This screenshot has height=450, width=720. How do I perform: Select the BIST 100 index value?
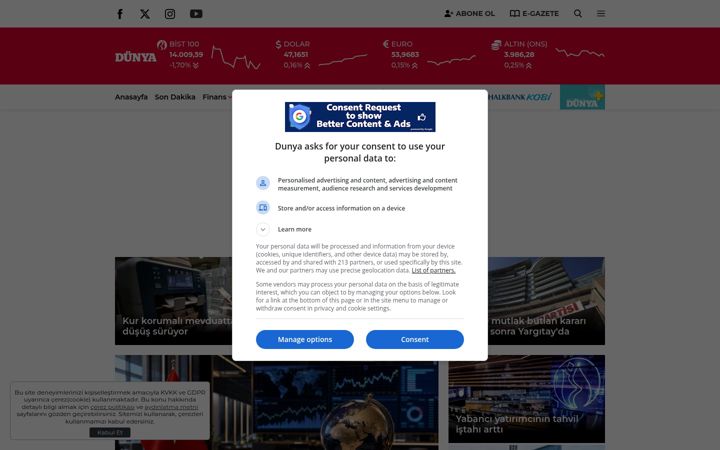tap(186, 54)
